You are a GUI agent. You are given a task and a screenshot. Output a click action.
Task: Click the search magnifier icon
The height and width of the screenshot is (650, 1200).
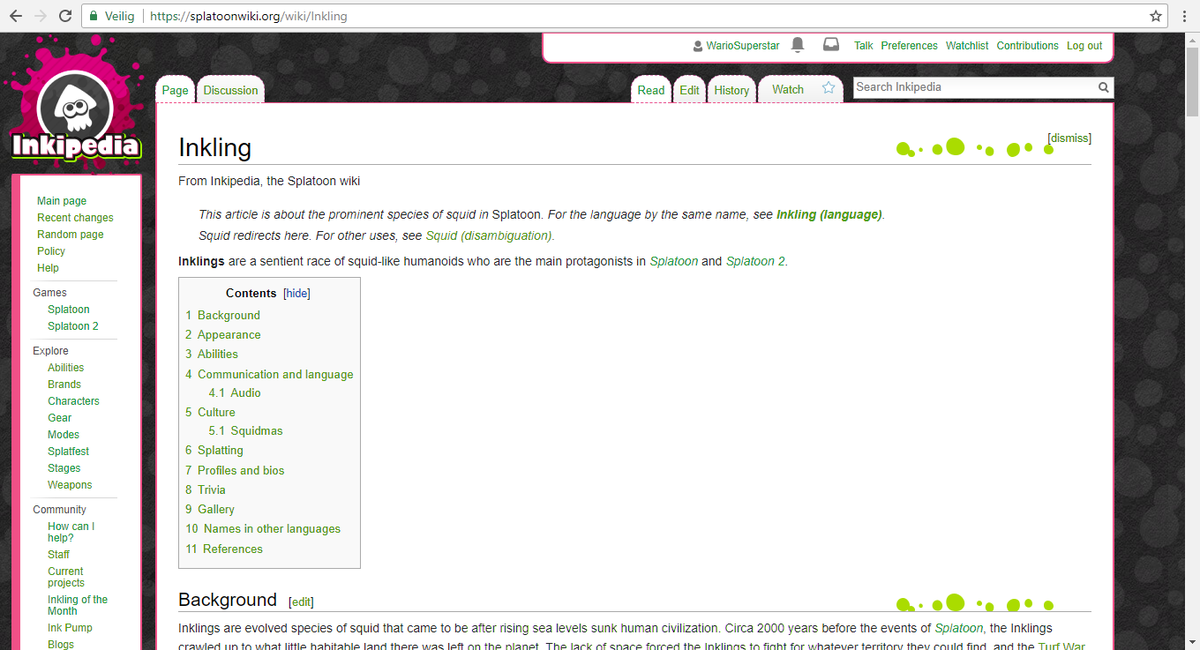[x=1103, y=88]
